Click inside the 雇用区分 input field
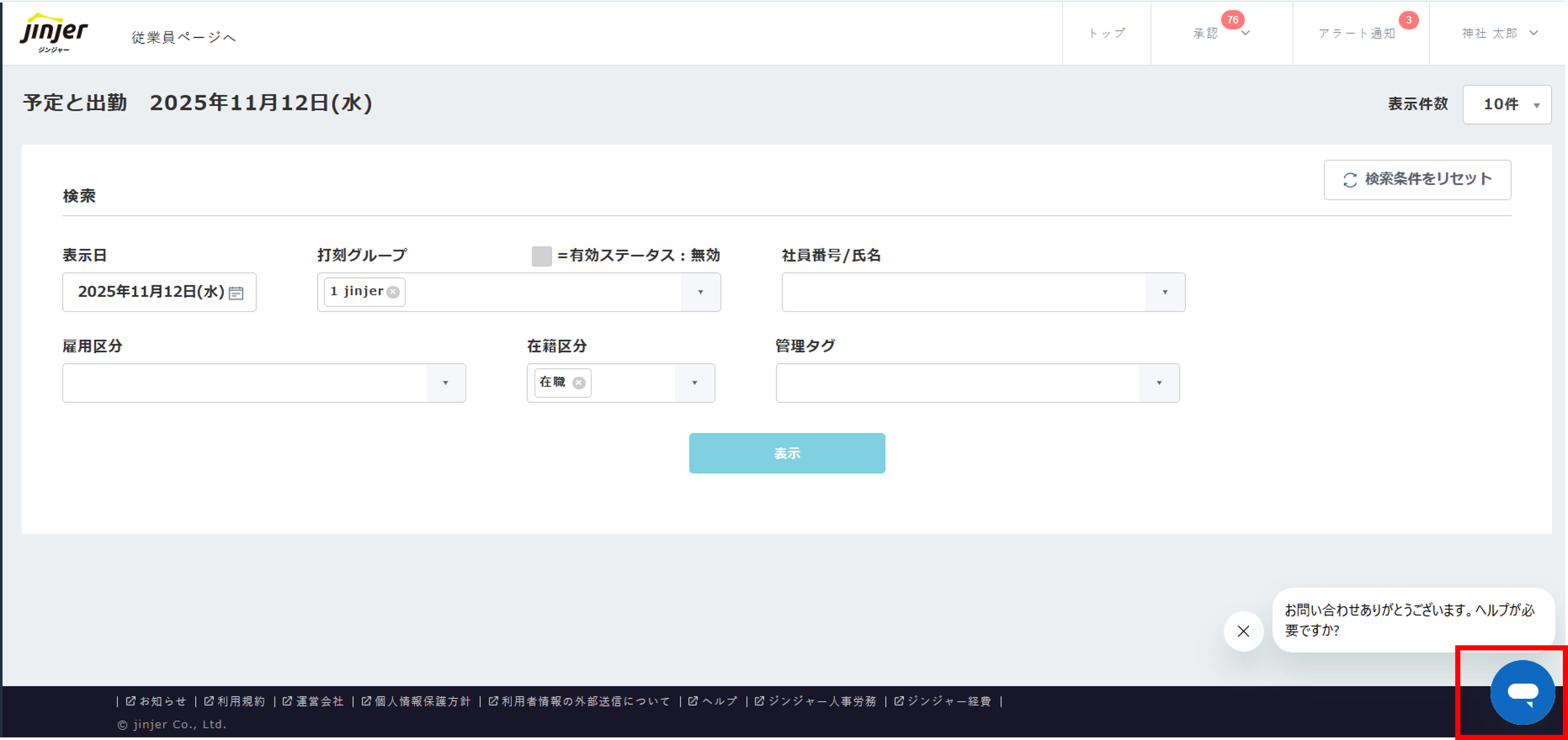 click(x=244, y=382)
